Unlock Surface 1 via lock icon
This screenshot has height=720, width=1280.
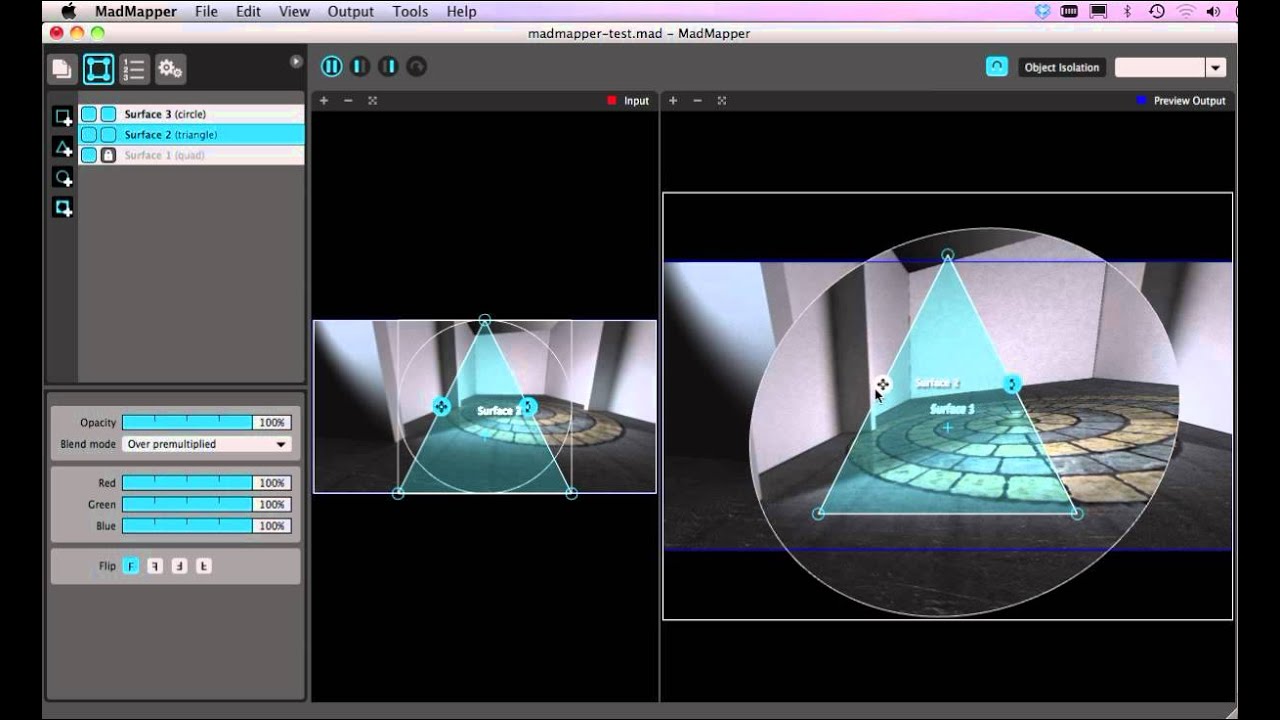[x=108, y=155]
